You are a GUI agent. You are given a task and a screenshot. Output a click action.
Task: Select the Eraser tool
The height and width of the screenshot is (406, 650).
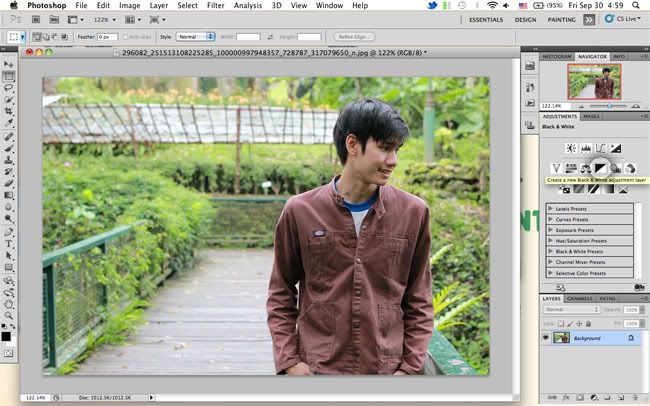click(8, 183)
